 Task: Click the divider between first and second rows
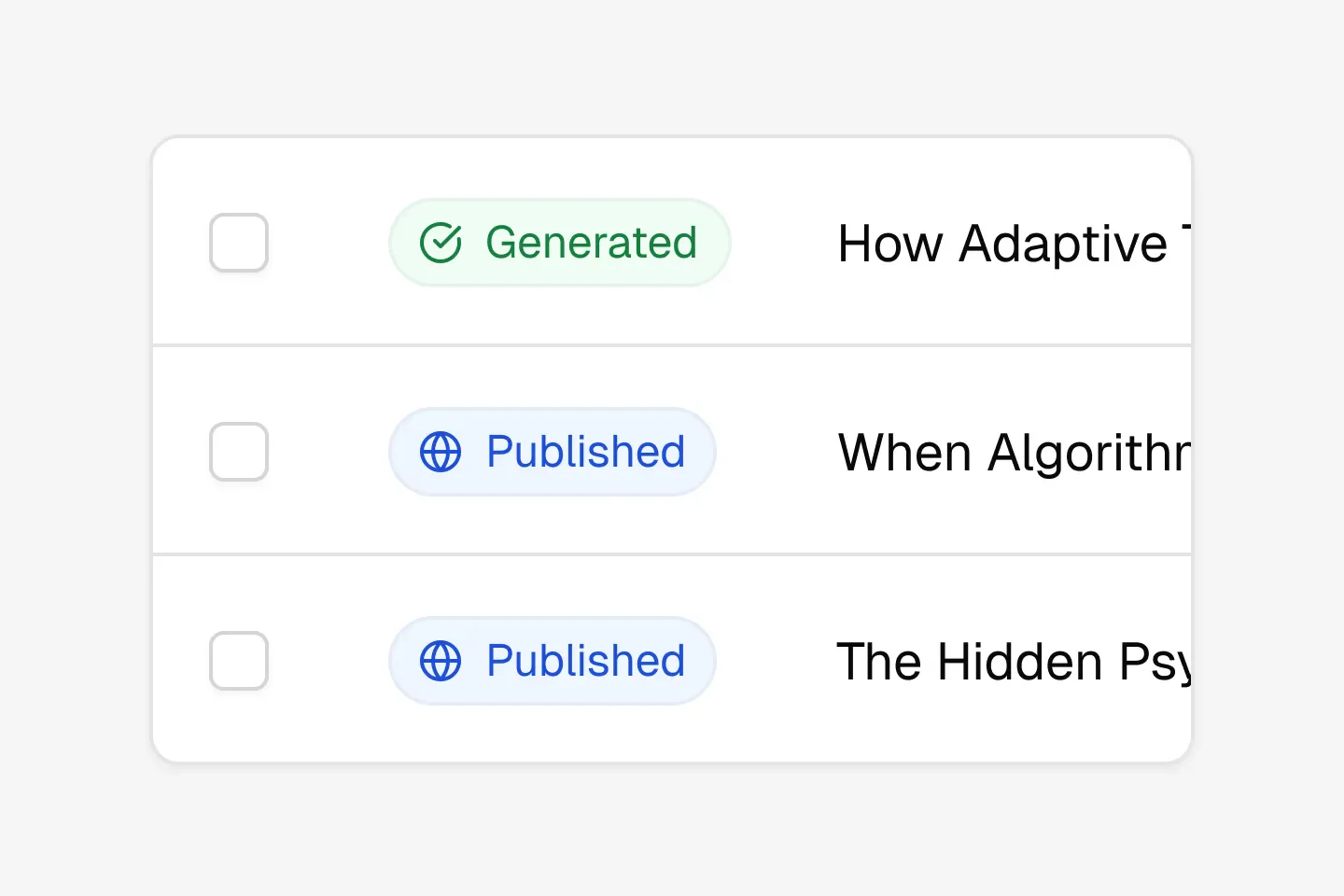click(672, 345)
